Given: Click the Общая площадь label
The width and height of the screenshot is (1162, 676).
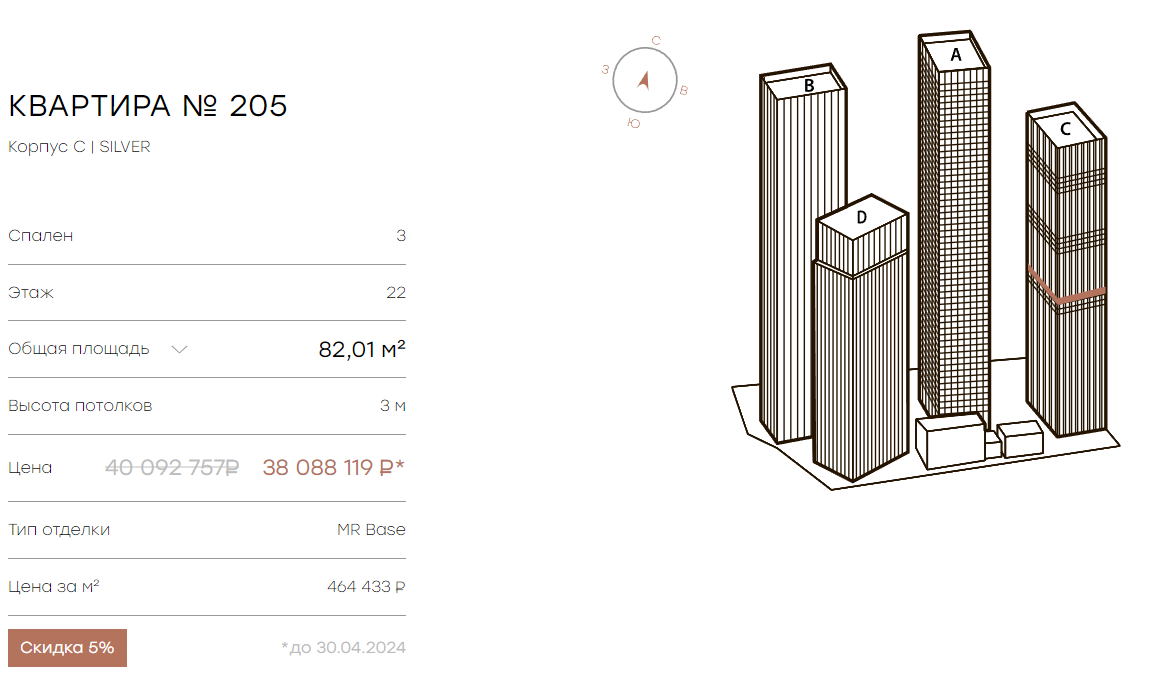Looking at the screenshot, I should pyautogui.click(x=79, y=349).
